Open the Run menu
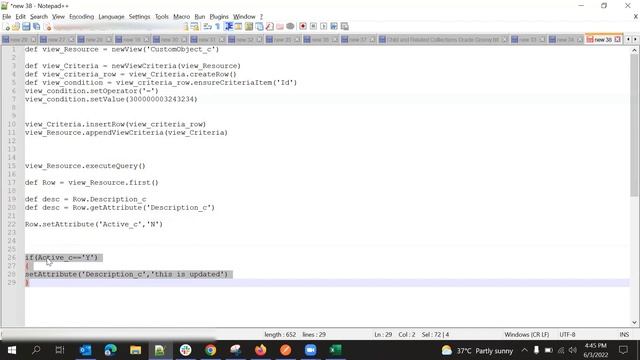 coord(200,17)
